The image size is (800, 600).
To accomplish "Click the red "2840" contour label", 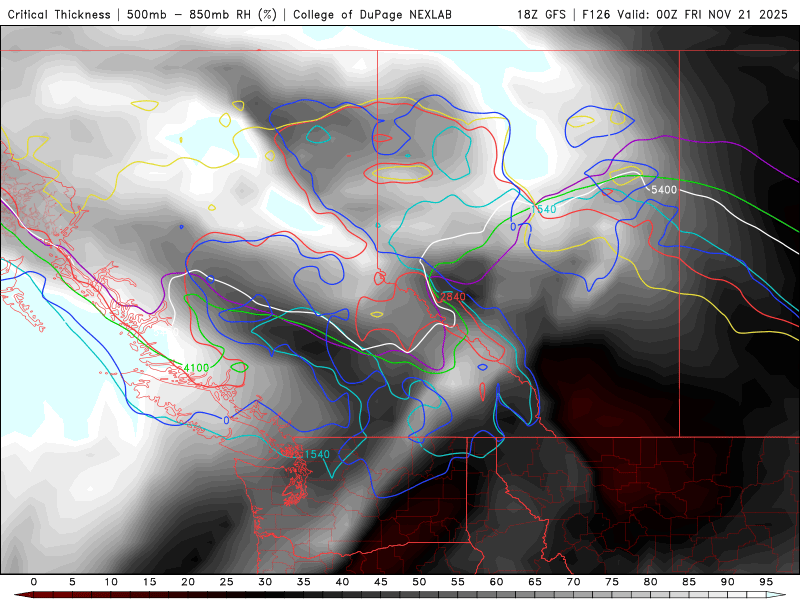I will [x=453, y=296].
